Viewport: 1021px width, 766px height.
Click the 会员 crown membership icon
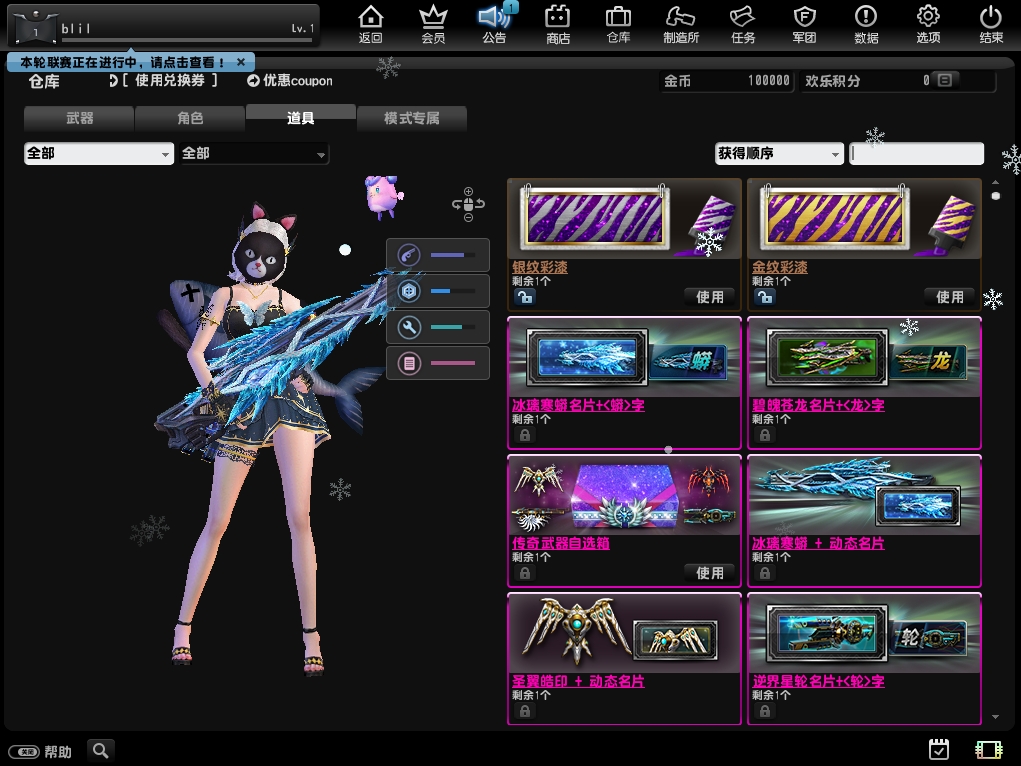pos(432,24)
